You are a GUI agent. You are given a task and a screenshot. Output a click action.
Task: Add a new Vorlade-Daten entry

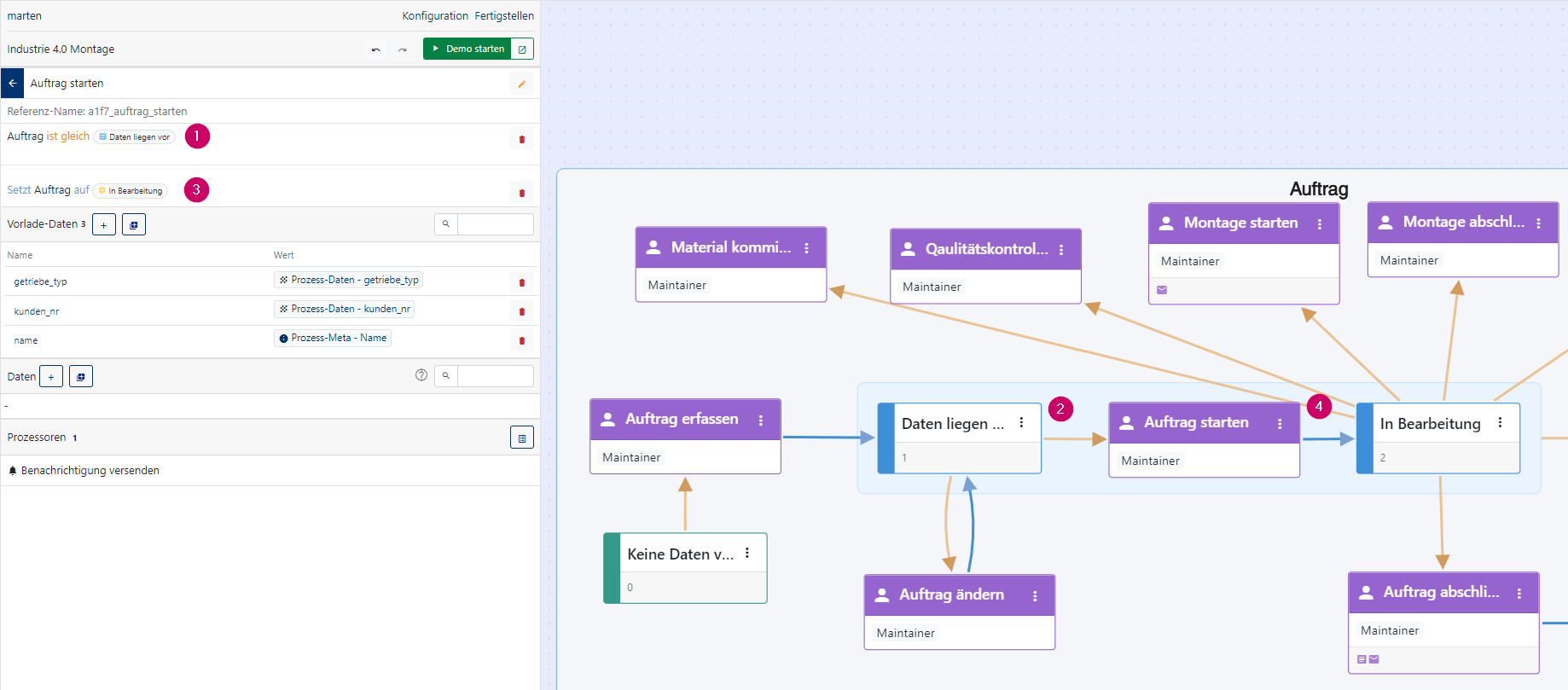104,225
